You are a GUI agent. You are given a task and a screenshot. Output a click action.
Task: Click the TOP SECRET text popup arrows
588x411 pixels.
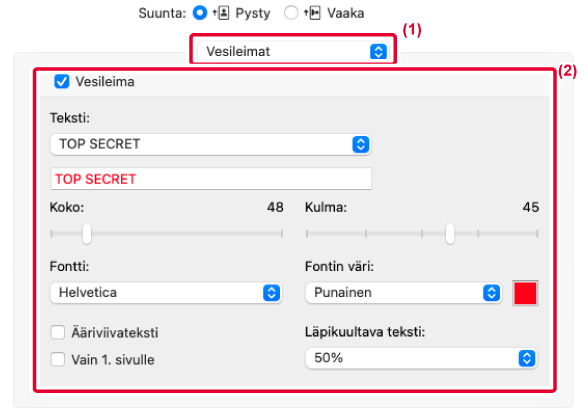click(x=361, y=144)
